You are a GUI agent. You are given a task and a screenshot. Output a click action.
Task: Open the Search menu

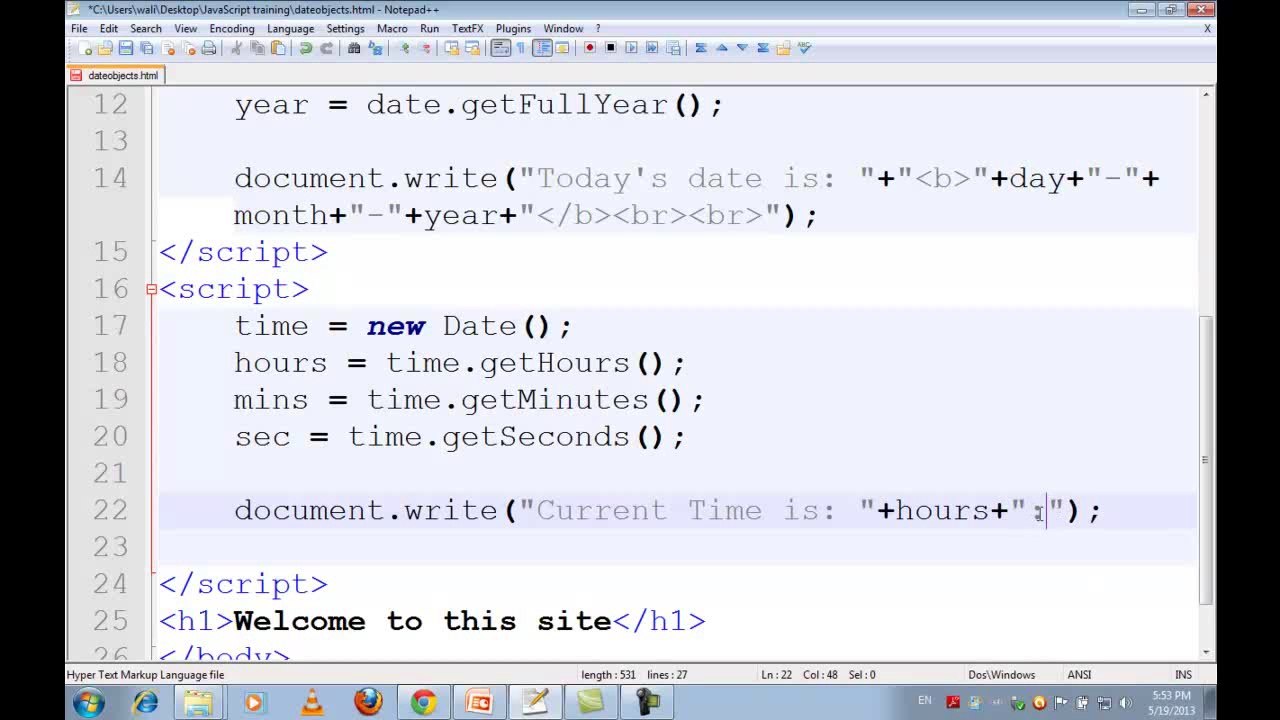click(x=146, y=29)
